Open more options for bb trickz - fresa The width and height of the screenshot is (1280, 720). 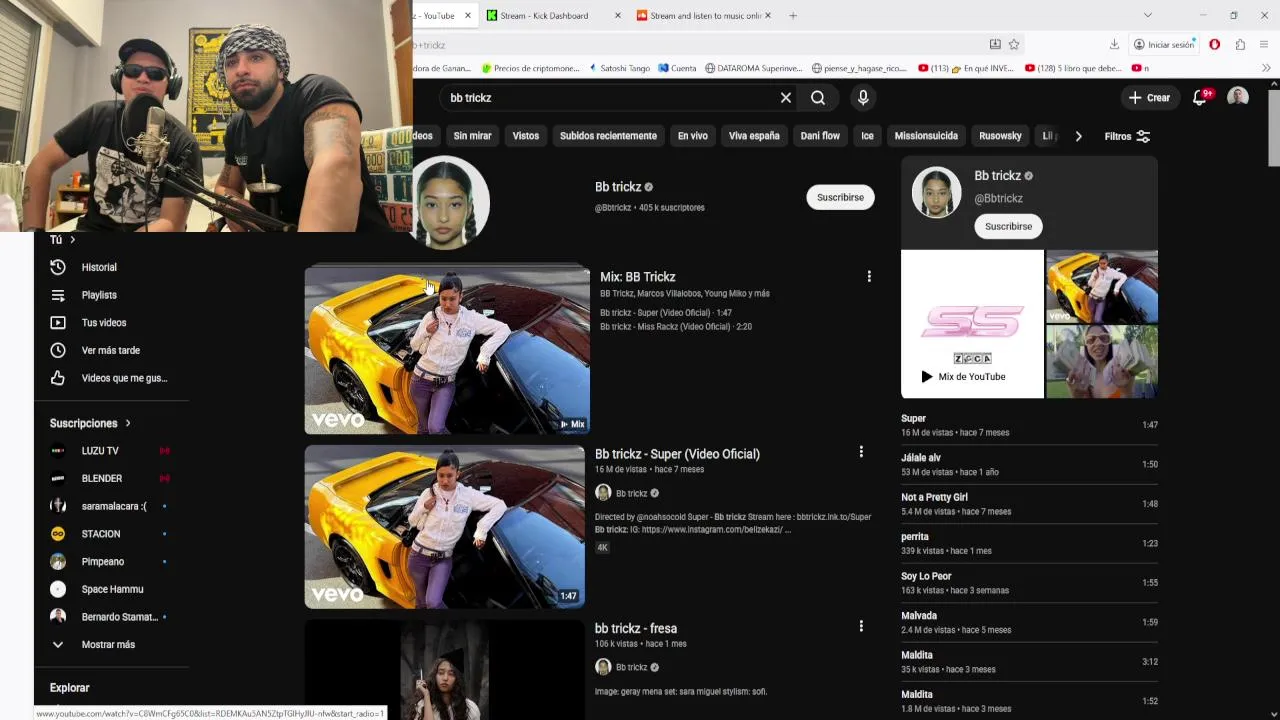861,626
